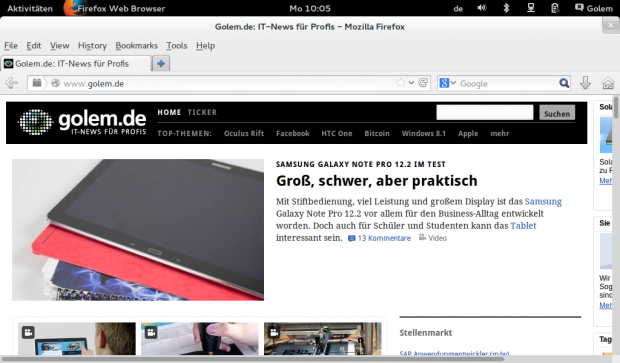This screenshot has height=363, width=620.
Task: Open the video thumbnail showing a machine
Action: click(323, 338)
